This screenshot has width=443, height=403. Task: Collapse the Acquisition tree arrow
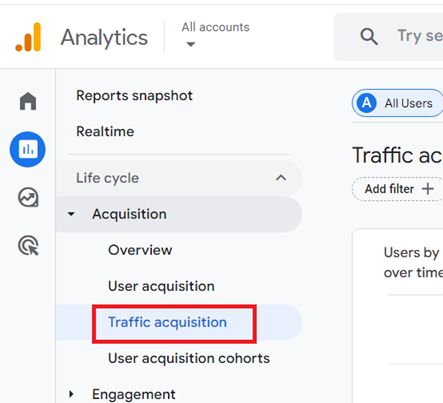[x=71, y=214]
